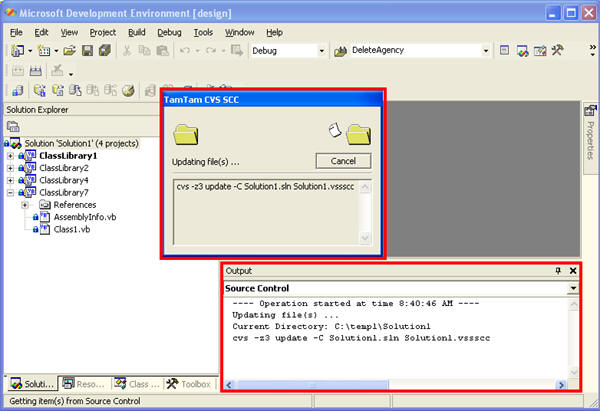Click the New Project toolbar icon

[17, 51]
